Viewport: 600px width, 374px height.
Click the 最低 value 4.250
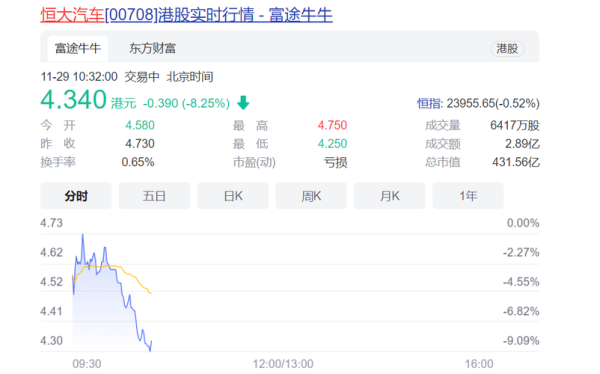333,144
